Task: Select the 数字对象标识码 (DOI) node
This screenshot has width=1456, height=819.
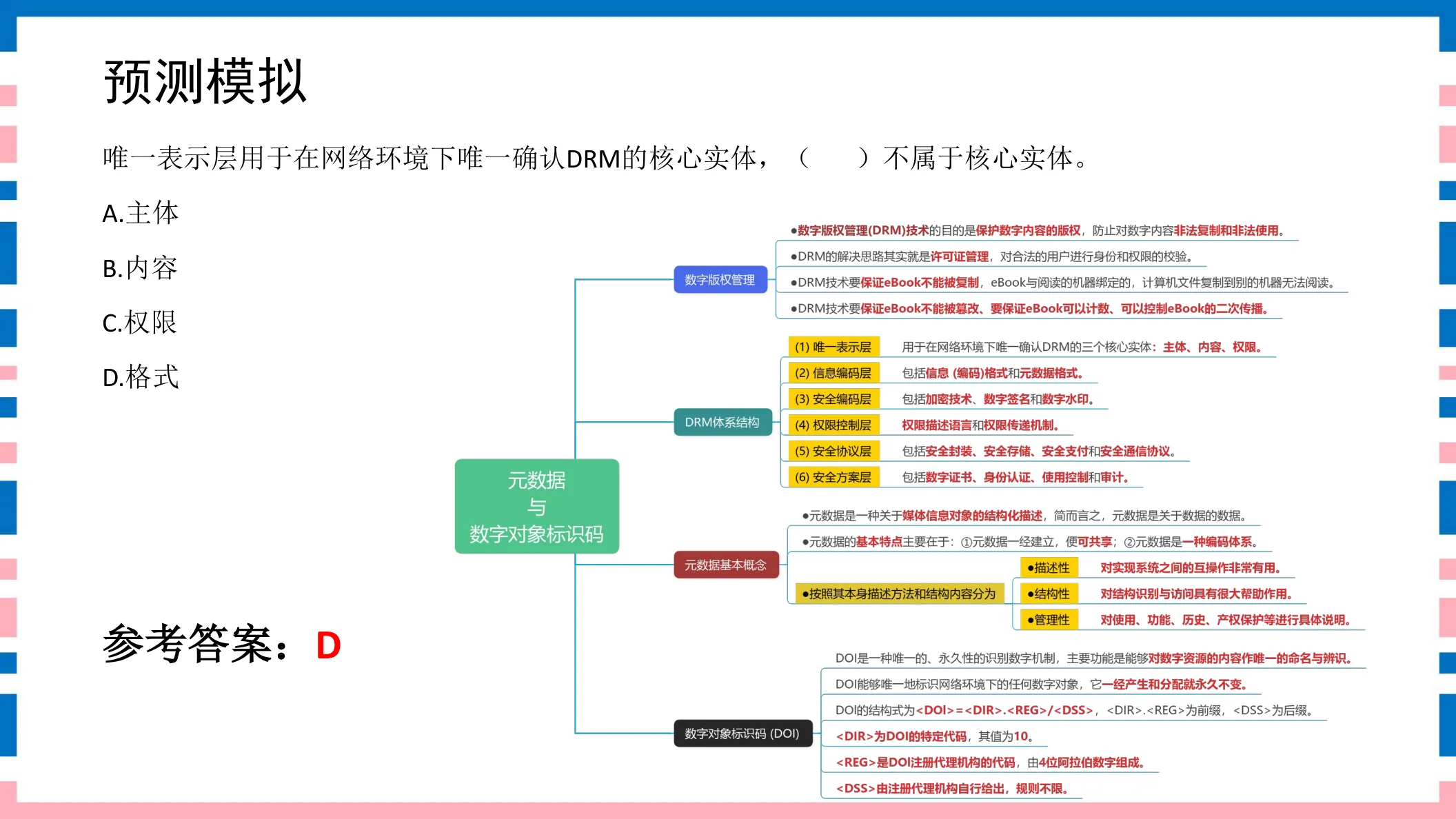Action: pyautogui.click(x=742, y=734)
